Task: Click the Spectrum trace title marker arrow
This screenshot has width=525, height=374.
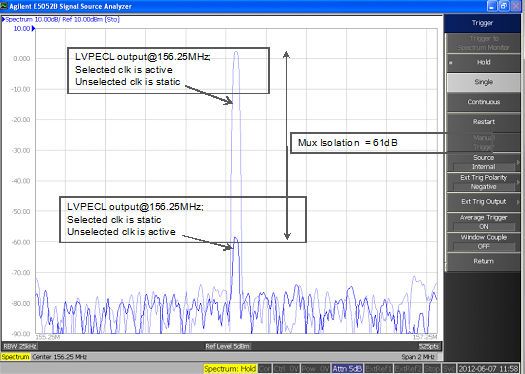Action: [x=3, y=19]
